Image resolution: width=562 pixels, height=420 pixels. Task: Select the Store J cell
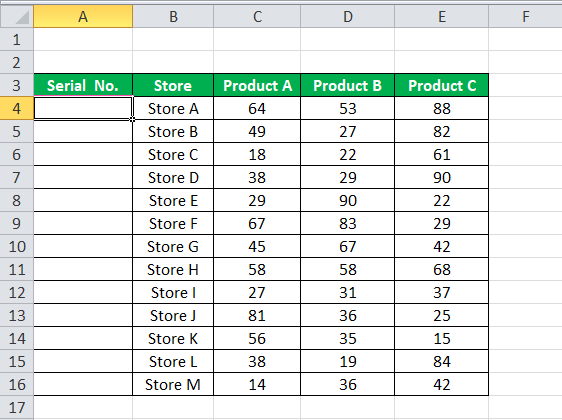coord(173,315)
